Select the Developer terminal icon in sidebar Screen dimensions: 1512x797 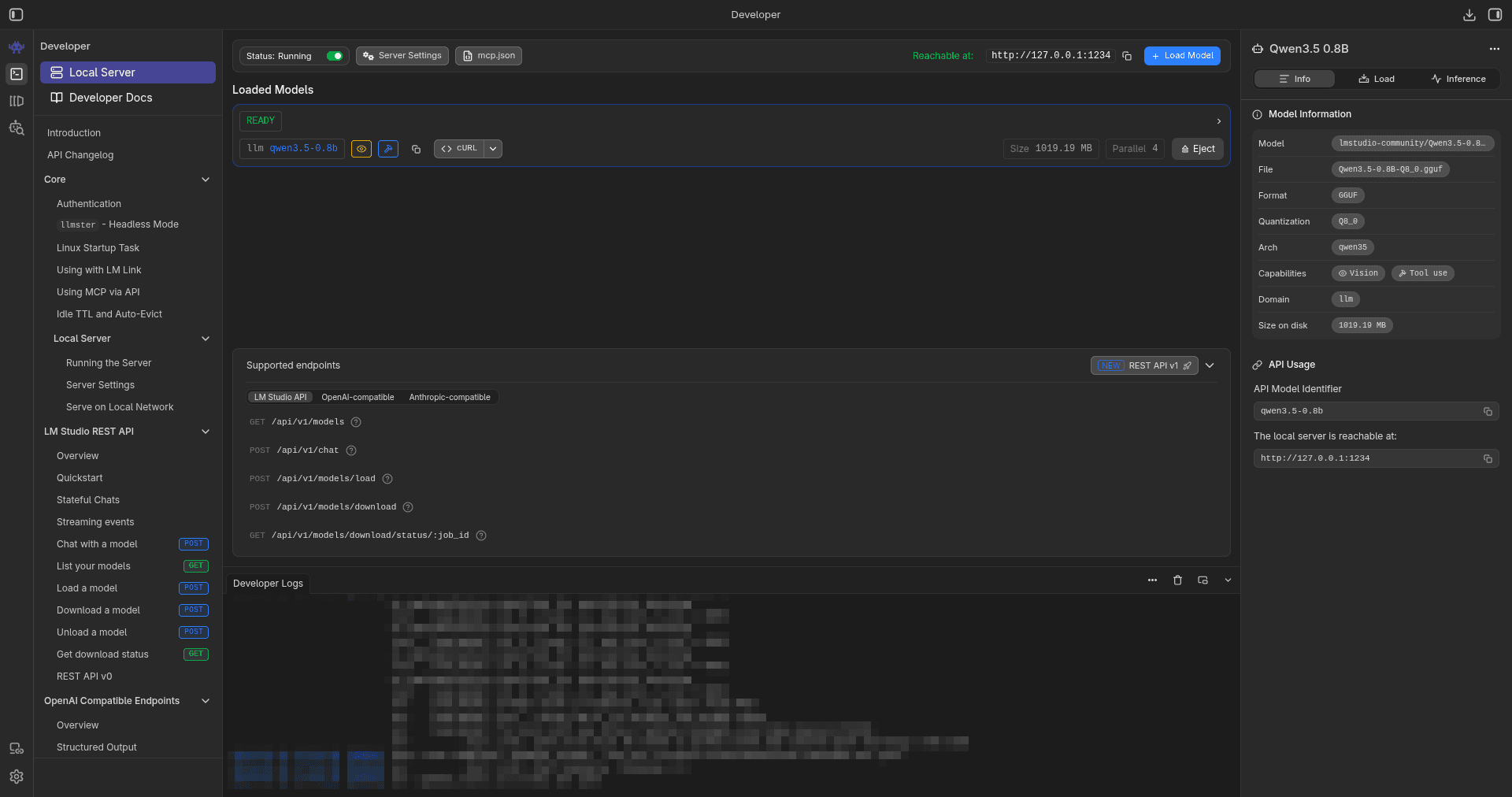click(17, 74)
